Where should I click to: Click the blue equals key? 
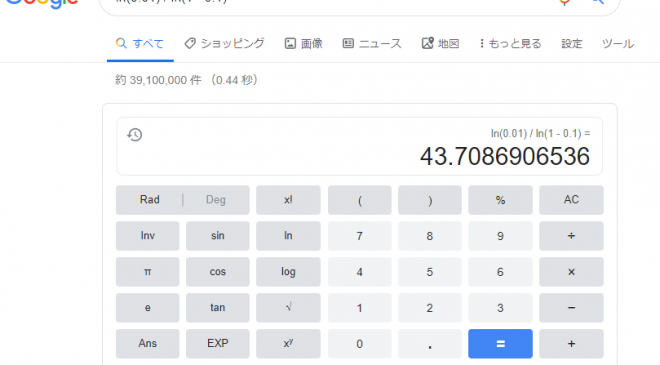[x=500, y=344]
